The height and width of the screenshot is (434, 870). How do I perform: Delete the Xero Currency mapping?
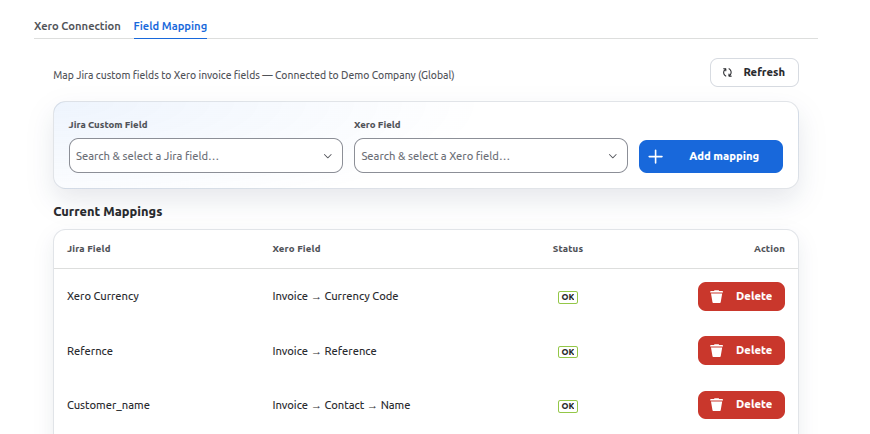tap(741, 296)
